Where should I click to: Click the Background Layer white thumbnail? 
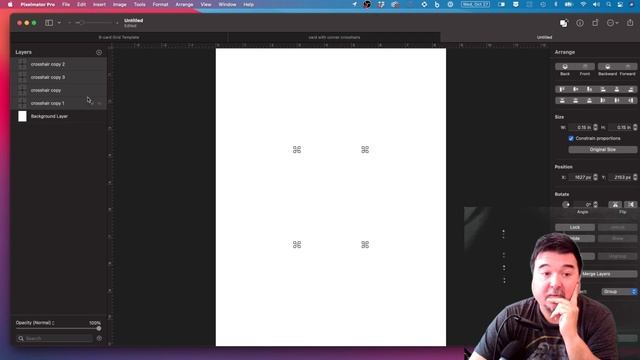pos(22,116)
